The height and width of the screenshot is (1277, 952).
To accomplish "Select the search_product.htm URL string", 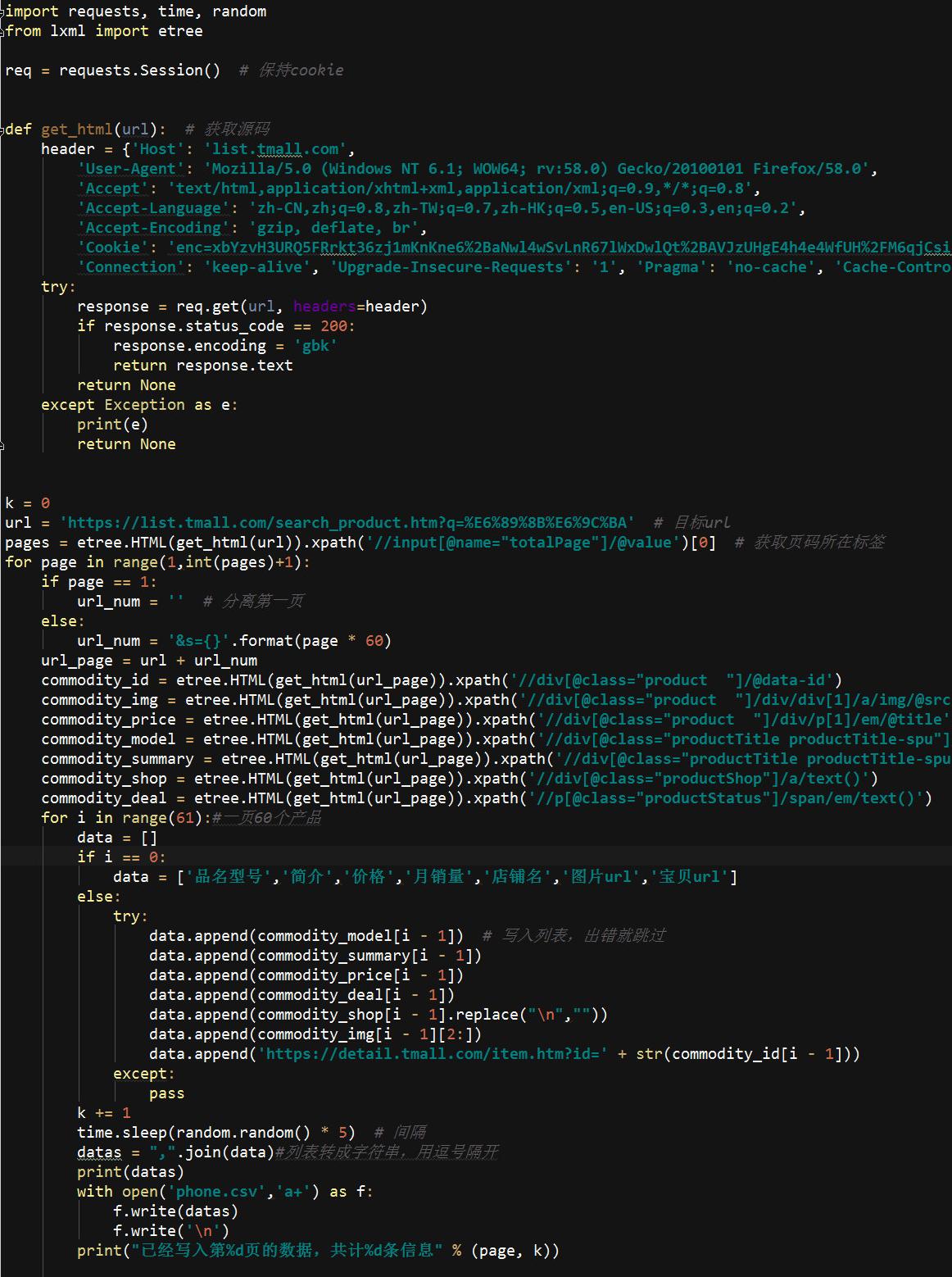I will [x=347, y=523].
